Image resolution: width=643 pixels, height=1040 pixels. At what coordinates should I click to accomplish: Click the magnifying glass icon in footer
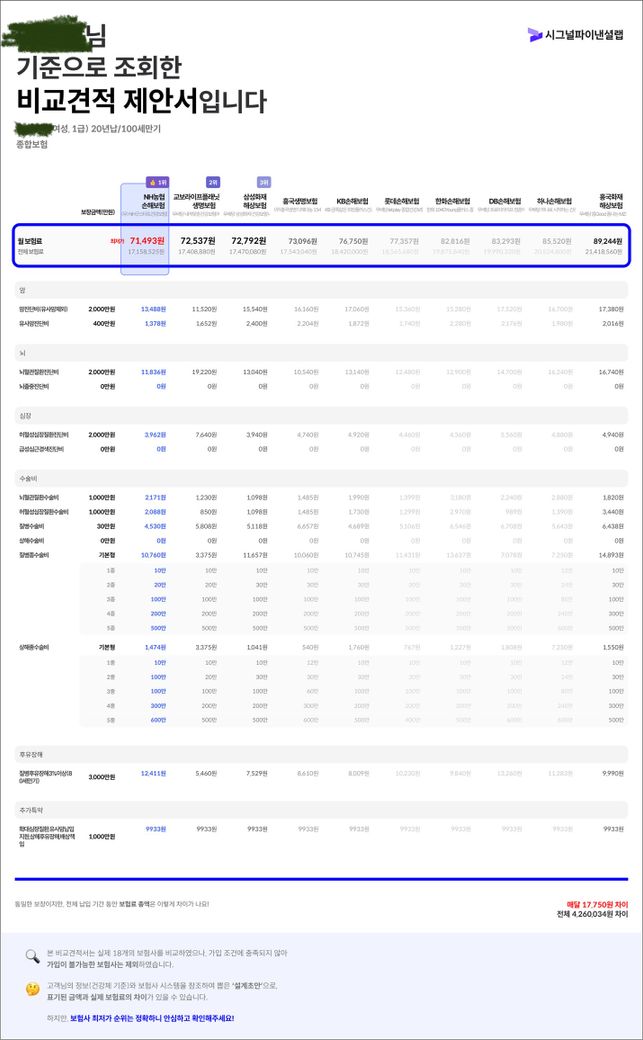click(33, 956)
